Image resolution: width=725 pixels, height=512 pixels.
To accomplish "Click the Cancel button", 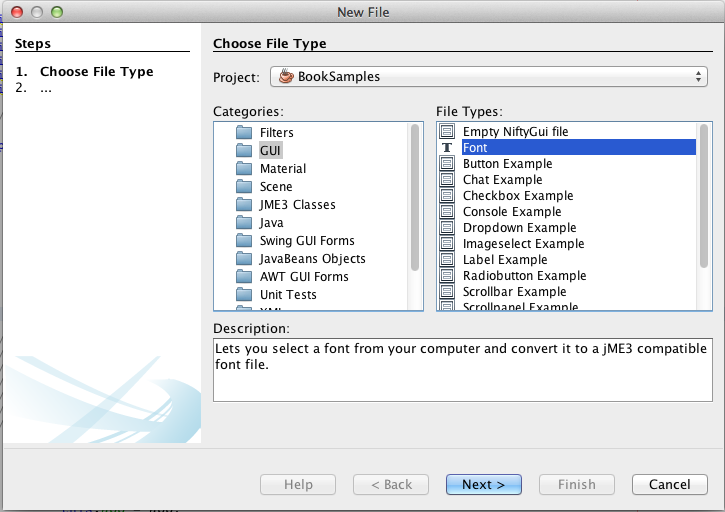I will [x=669, y=484].
